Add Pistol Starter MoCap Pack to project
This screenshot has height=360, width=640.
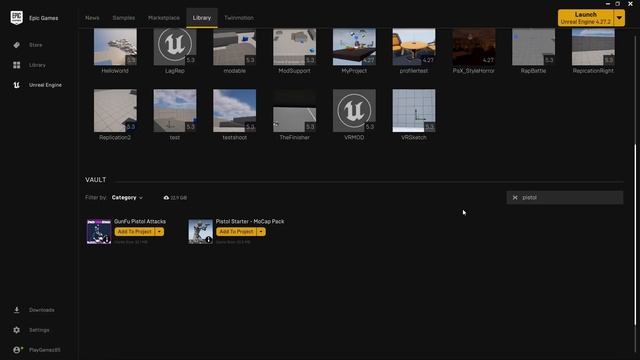click(236, 232)
